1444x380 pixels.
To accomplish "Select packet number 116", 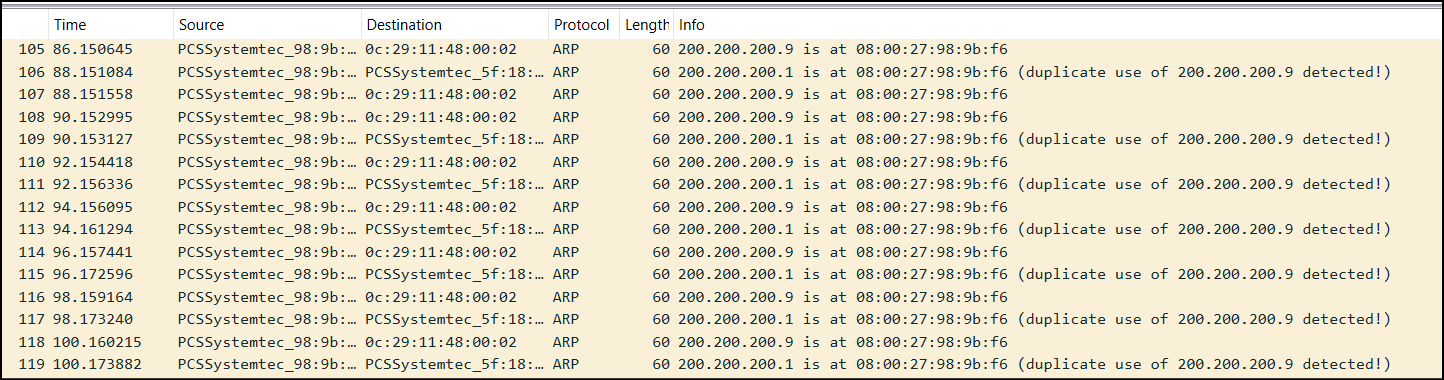I will coord(722,297).
